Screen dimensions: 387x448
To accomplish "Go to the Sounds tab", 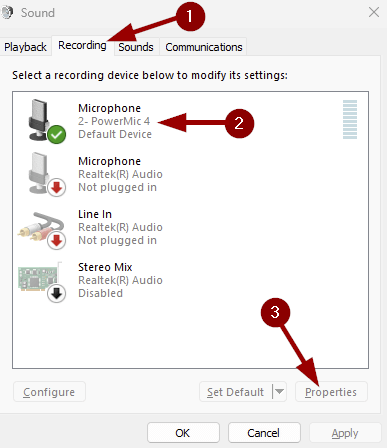I will 136,47.
